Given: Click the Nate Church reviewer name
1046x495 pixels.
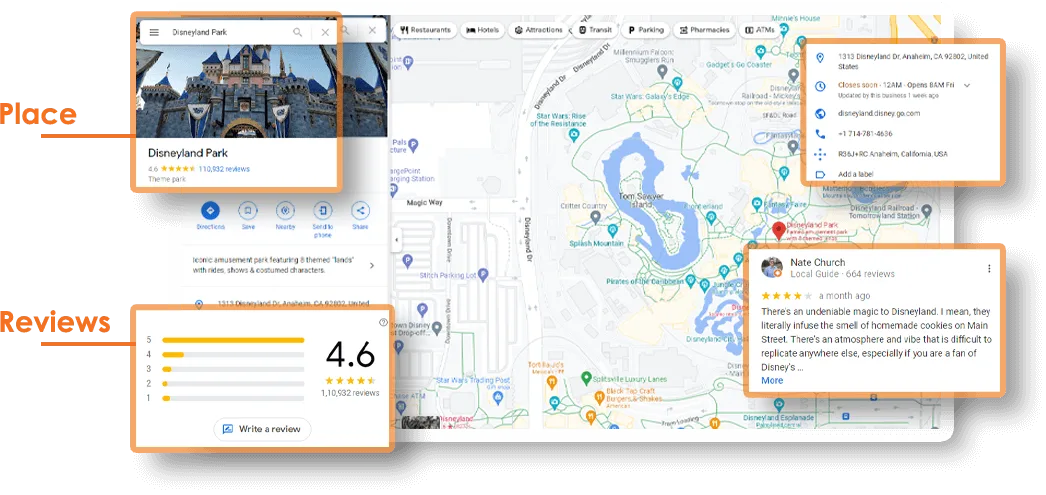Looking at the screenshot, I should [817, 262].
